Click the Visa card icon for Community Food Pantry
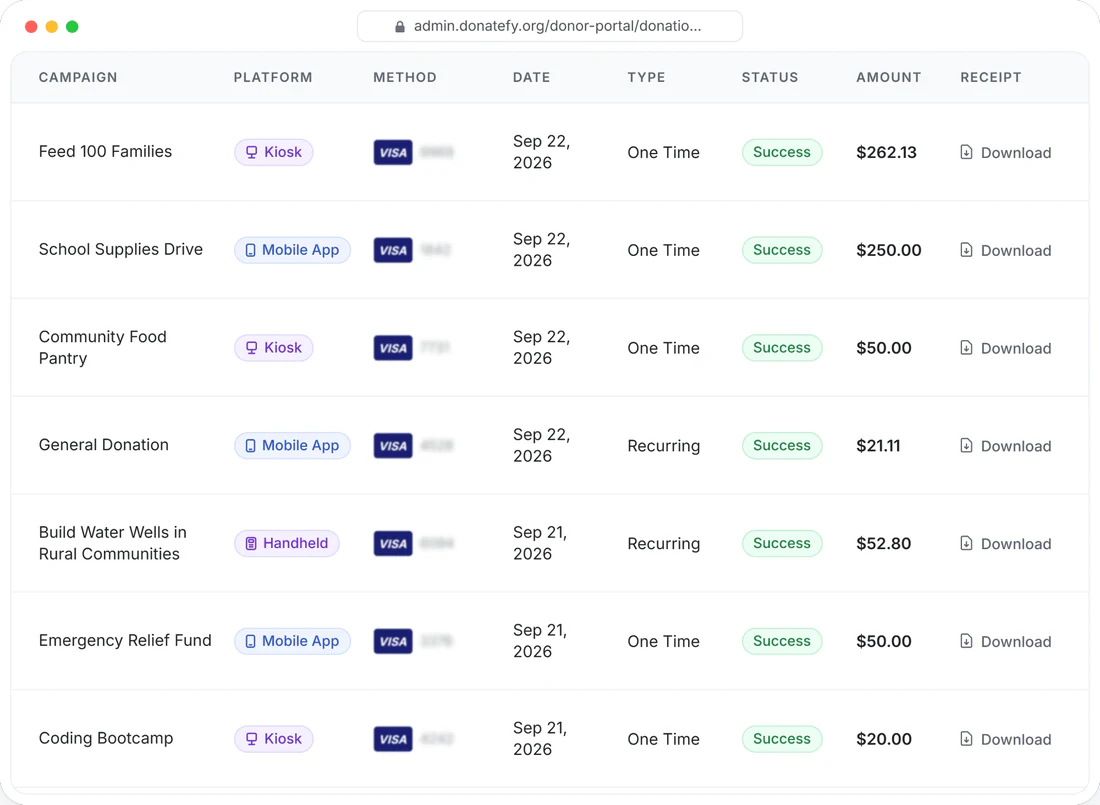Image resolution: width=1100 pixels, height=805 pixels. pos(393,347)
